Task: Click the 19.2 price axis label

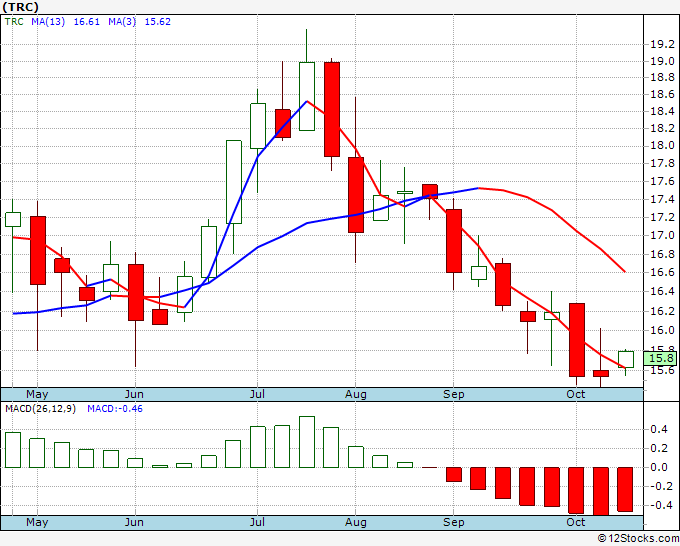Action: click(659, 45)
